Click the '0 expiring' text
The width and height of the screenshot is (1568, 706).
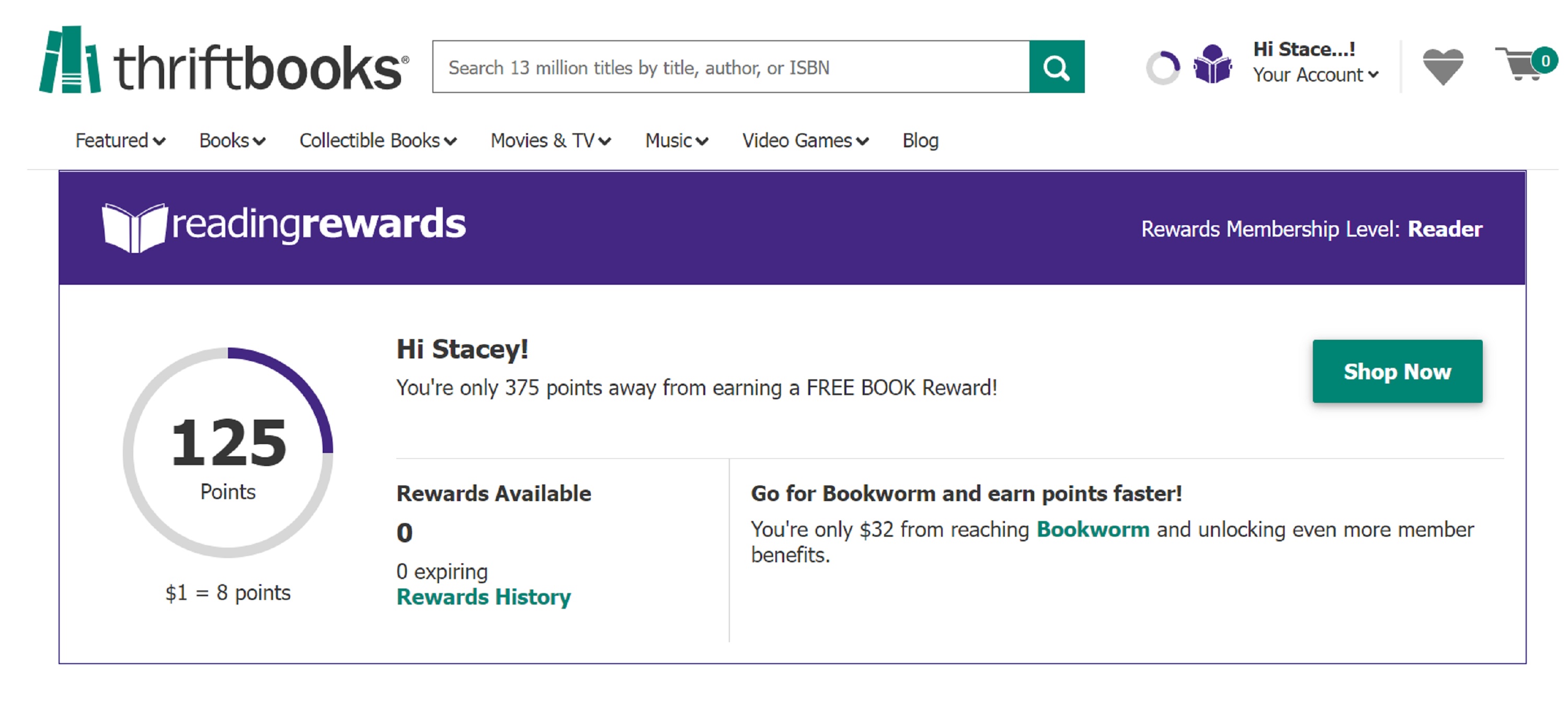point(442,572)
